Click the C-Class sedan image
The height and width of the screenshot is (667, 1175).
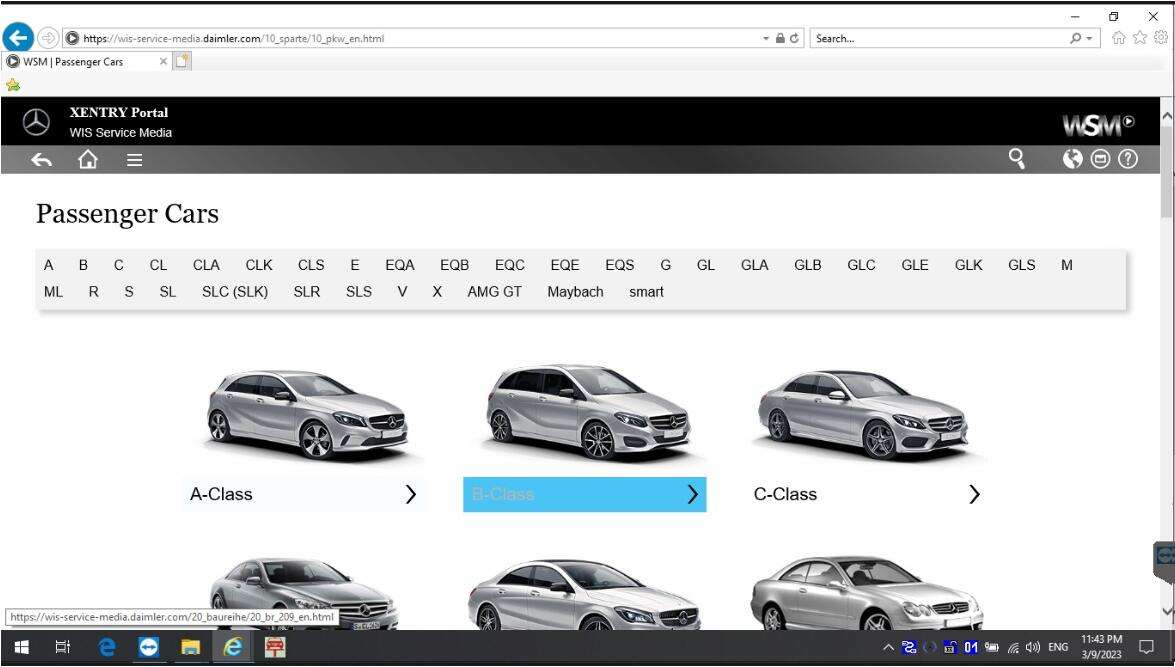click(863, 414)
